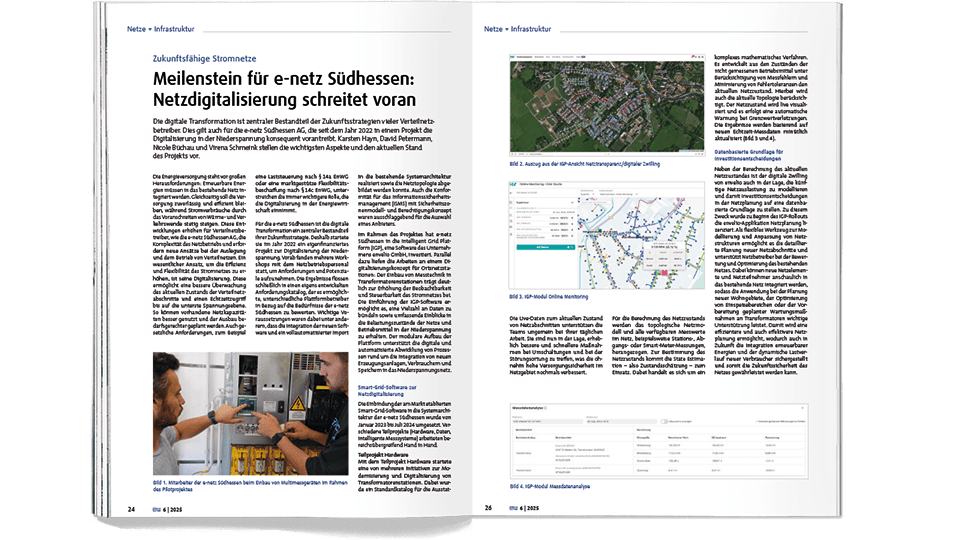Click "EW 6 | 2025" footer on right page

tap(524, 508)
